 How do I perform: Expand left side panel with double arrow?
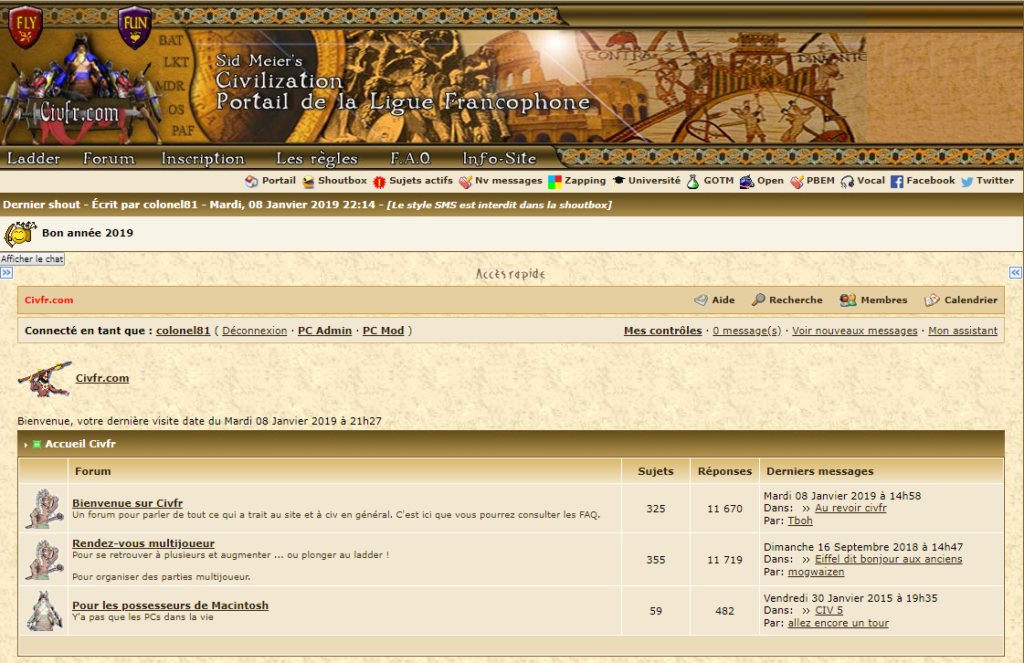tap(7, 272)
